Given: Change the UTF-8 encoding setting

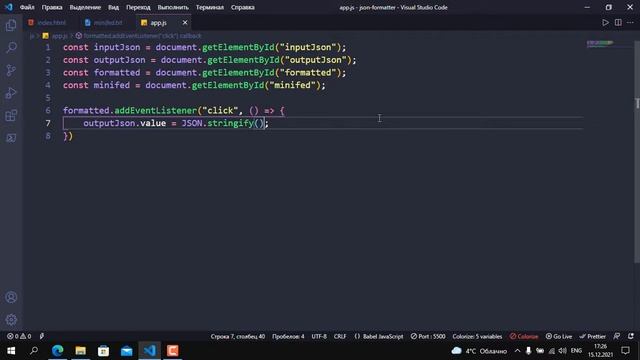Looking at the screenshot, I should click(x=319, y=336).
